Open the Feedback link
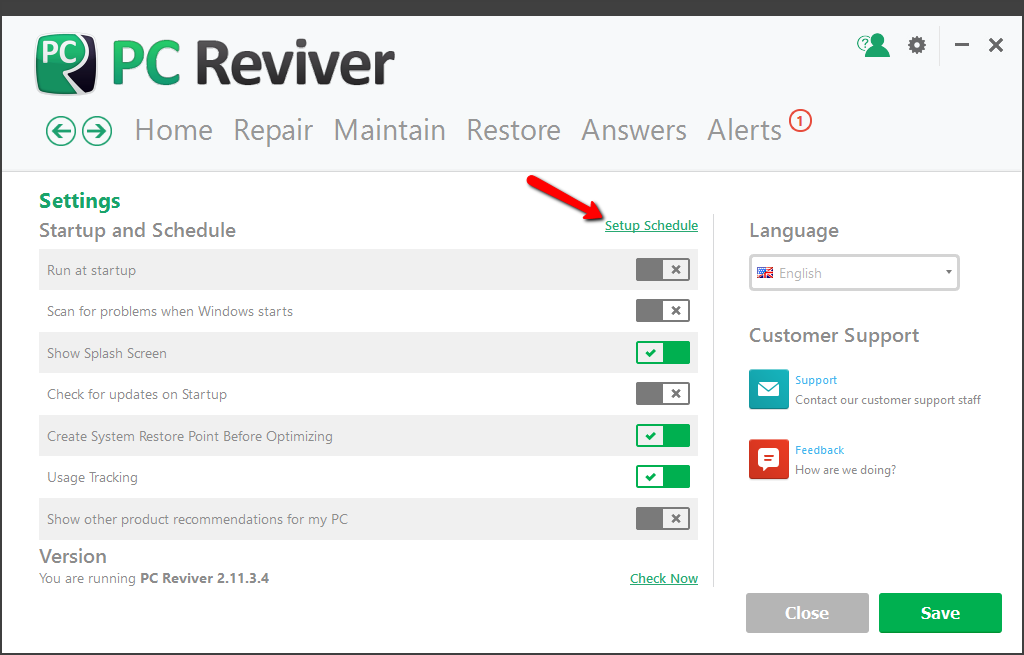Screen dimensions: 1024x655 point(820,450)
